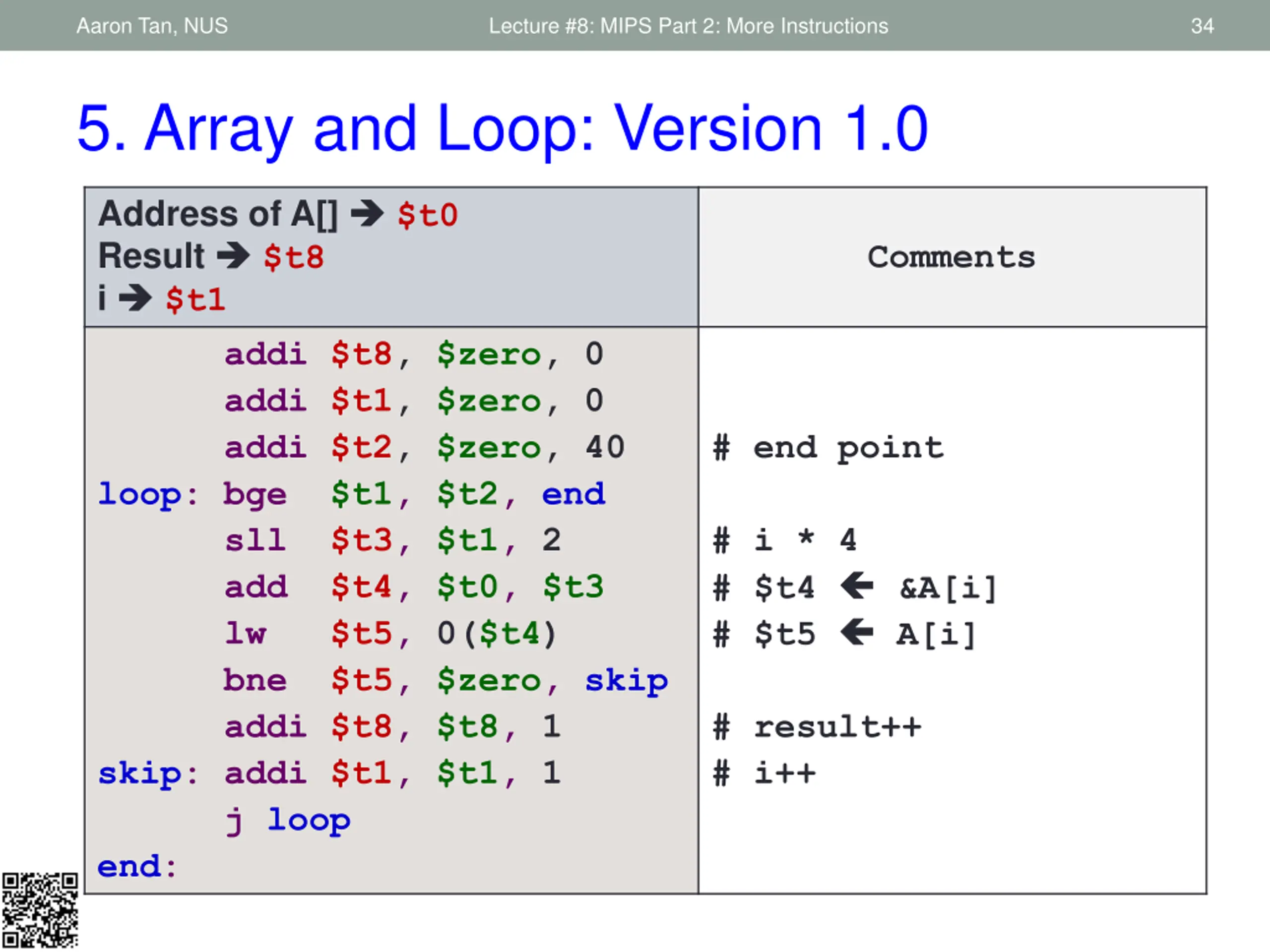Click 'Aaron Tan, NUS' in the header bar
This screenshot has width=1270, height=952.
[x=152, y=26]
